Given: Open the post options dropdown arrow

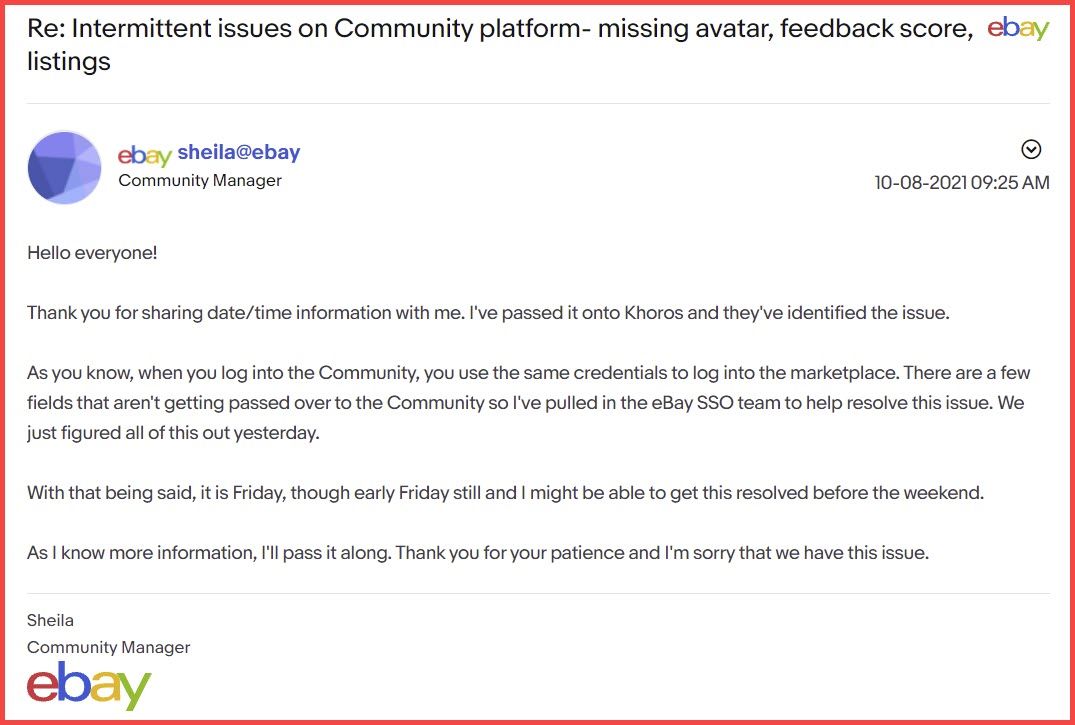Looking at the screenshot, I should [x=1031, y=150].
